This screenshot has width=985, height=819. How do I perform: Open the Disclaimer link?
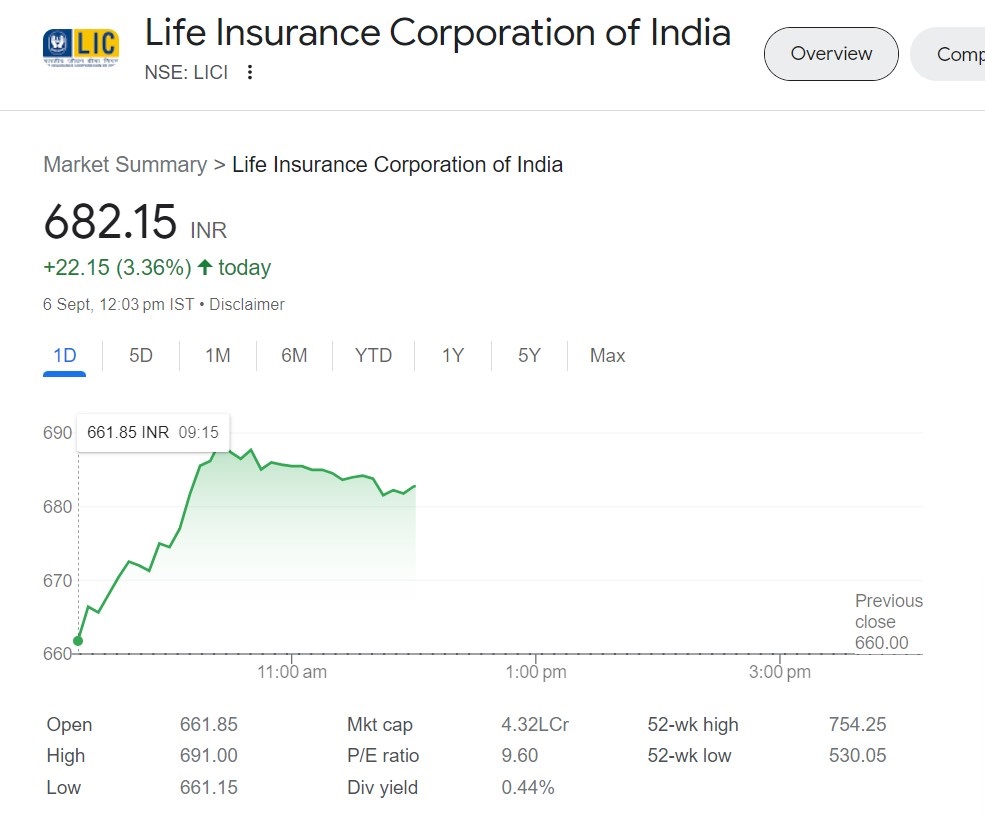pos(247,304)
